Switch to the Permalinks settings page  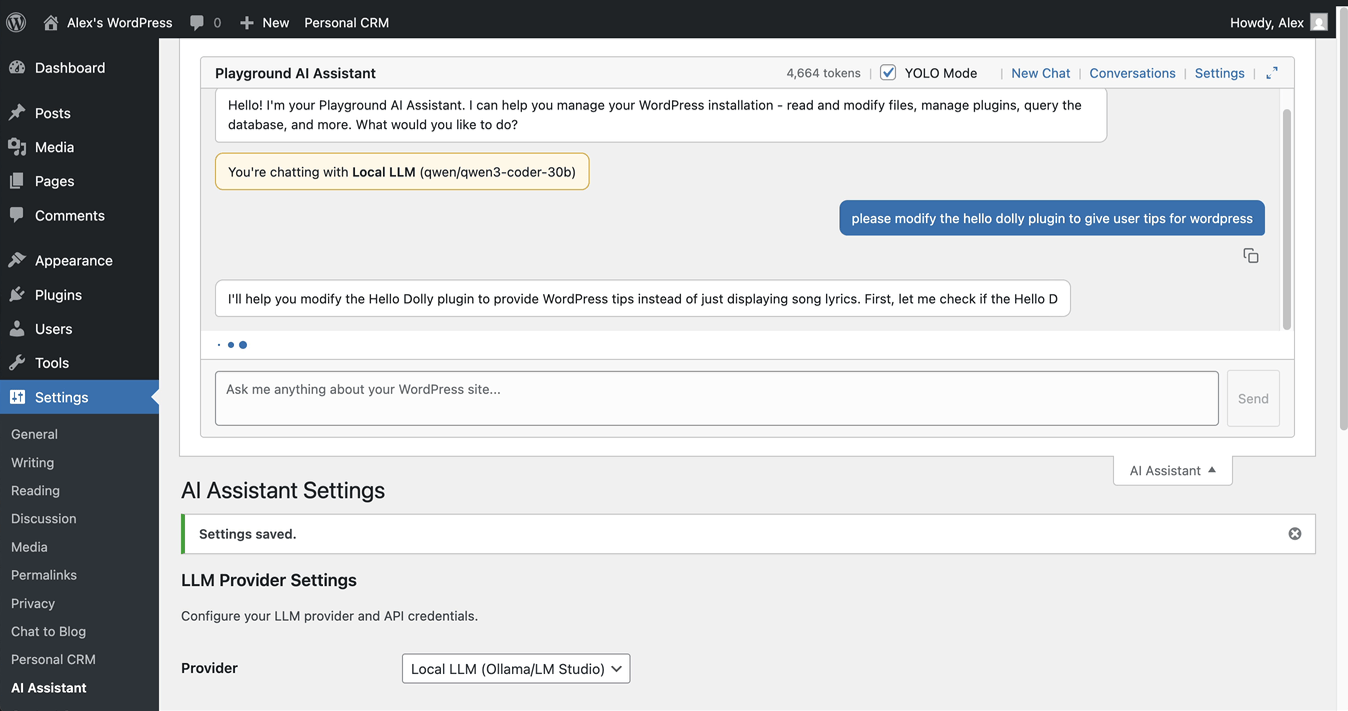point(43,574)
